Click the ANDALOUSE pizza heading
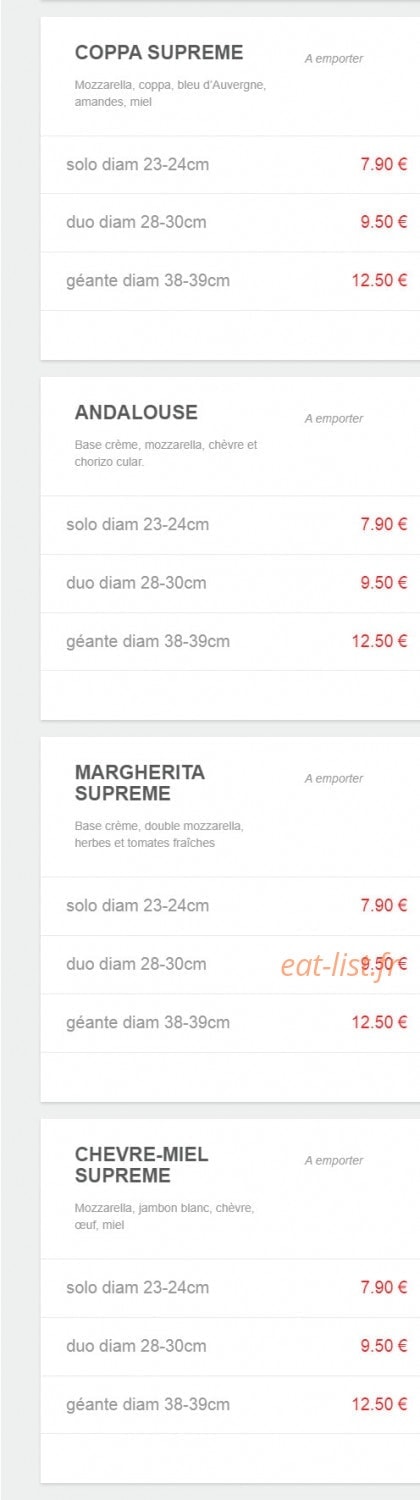Screen dimensions: 420x1500 [x=136, y=412]
